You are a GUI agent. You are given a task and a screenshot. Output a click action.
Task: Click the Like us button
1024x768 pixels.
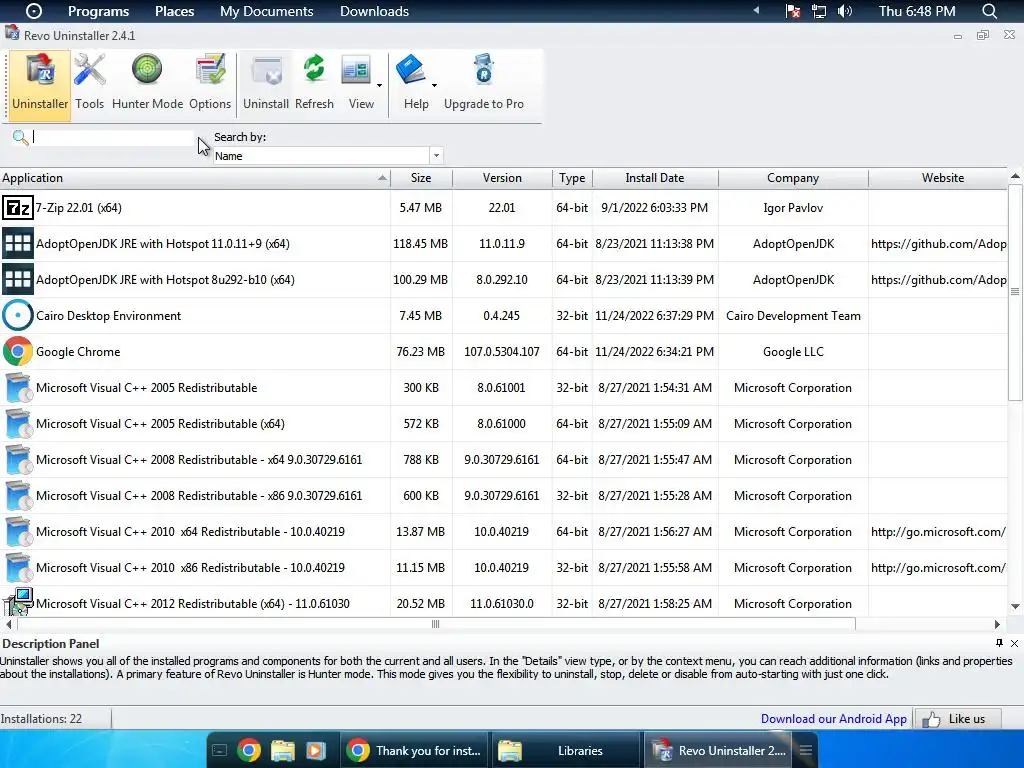click(x=958, y=719)
